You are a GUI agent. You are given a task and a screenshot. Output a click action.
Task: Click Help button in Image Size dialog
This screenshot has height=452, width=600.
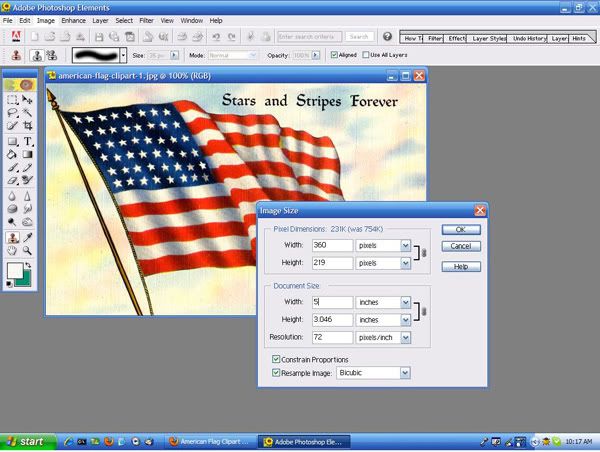pos(461,266)
